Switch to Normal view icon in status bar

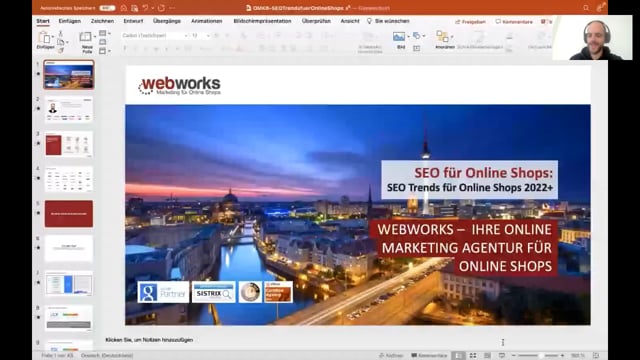458,356
